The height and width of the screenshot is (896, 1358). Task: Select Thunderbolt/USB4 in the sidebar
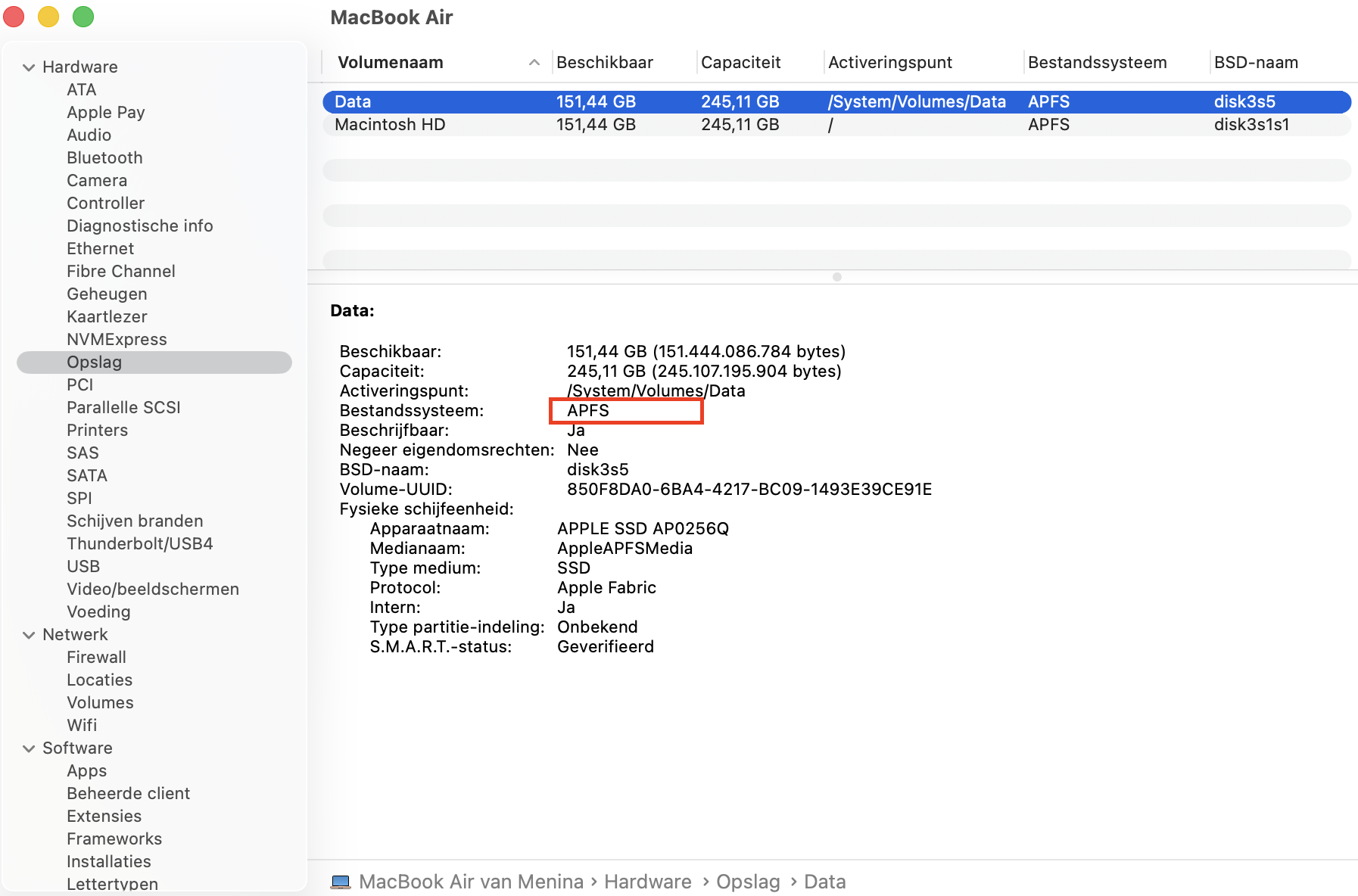point(139,543)
